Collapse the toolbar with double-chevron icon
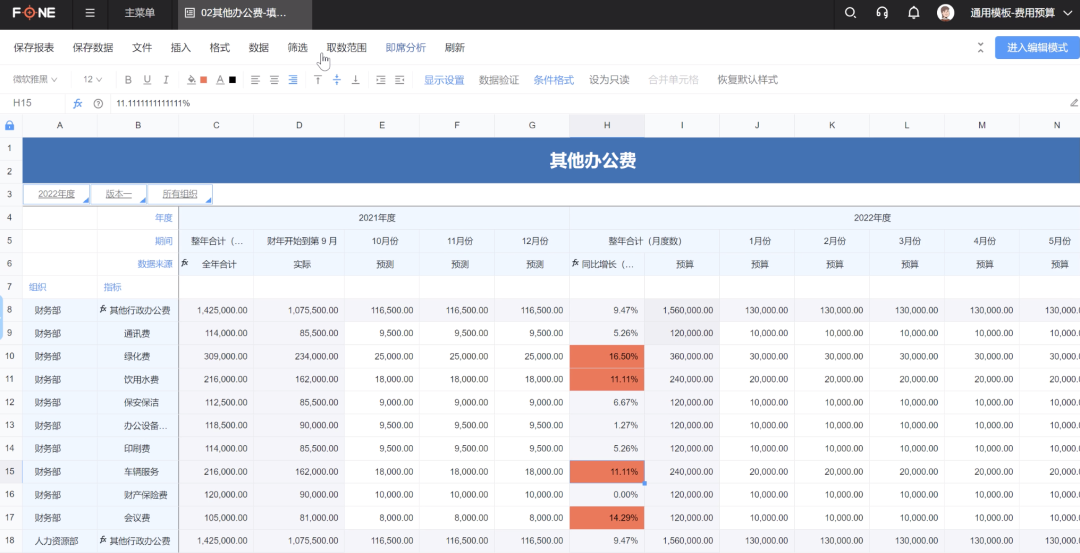Image resolution: width=1080 pixels, height=553 pixels. [981, 48]
